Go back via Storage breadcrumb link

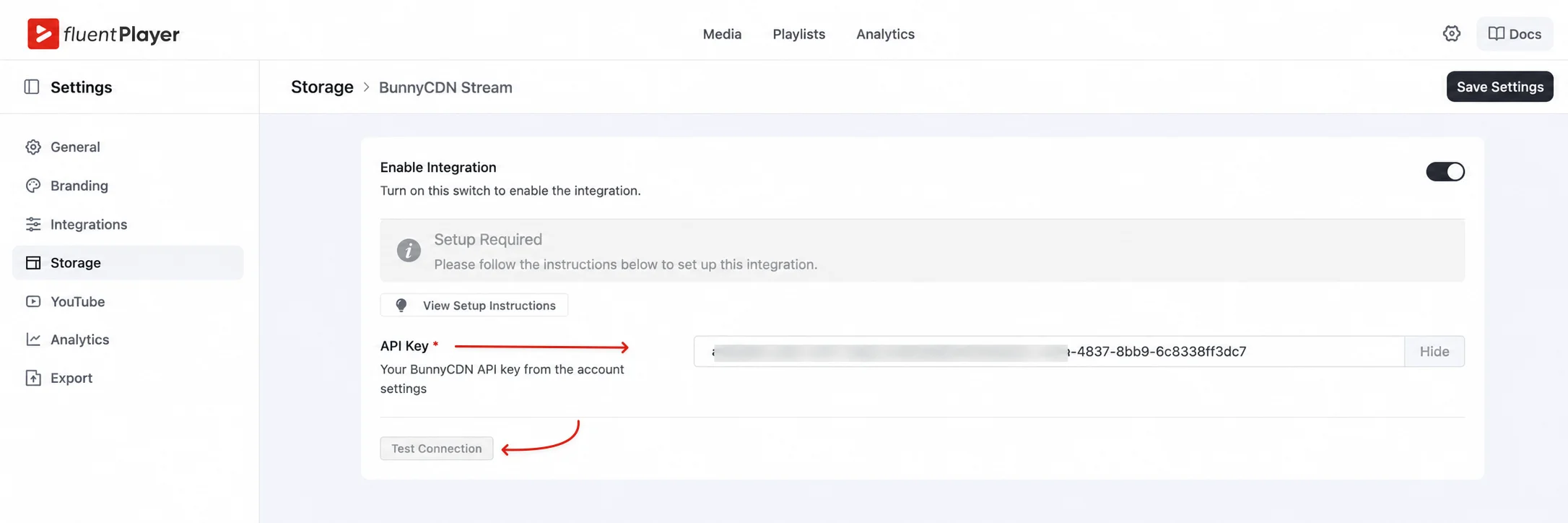click(322, 87)
